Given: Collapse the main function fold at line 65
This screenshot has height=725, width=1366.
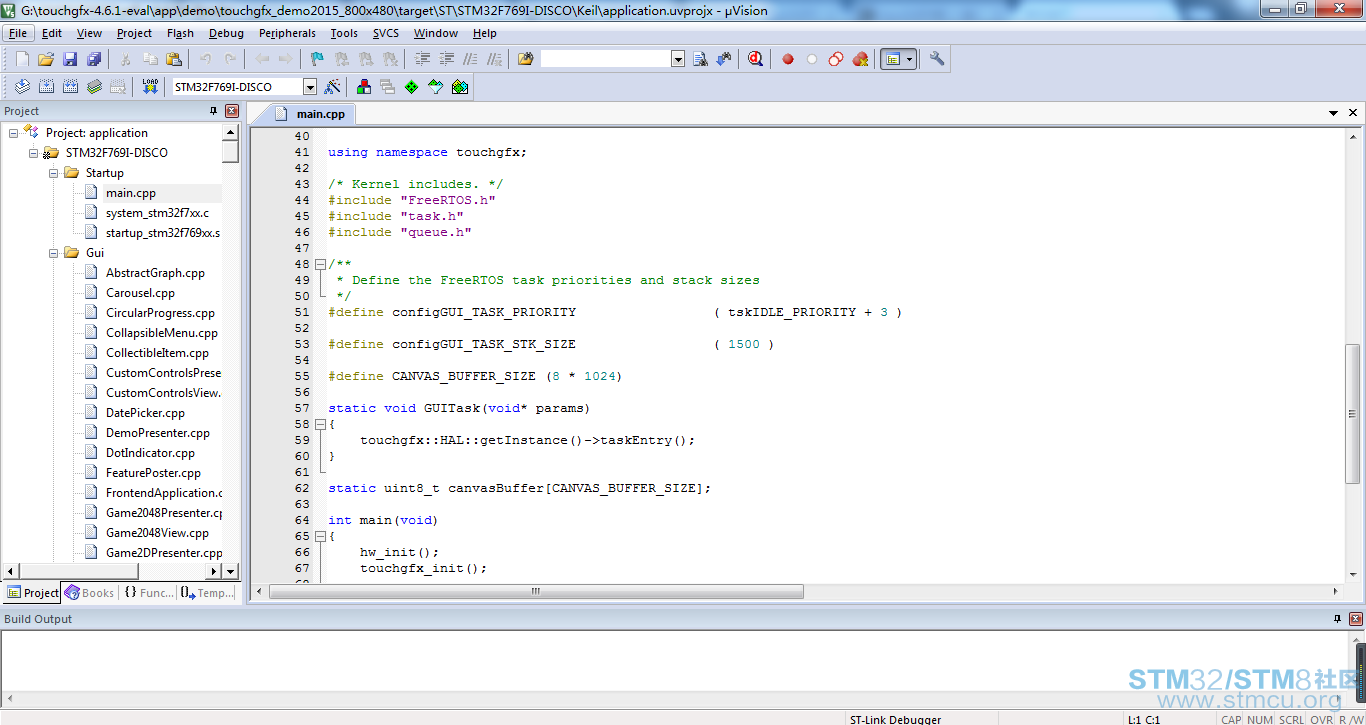Looking at the screenshot, I should point(320,536).
